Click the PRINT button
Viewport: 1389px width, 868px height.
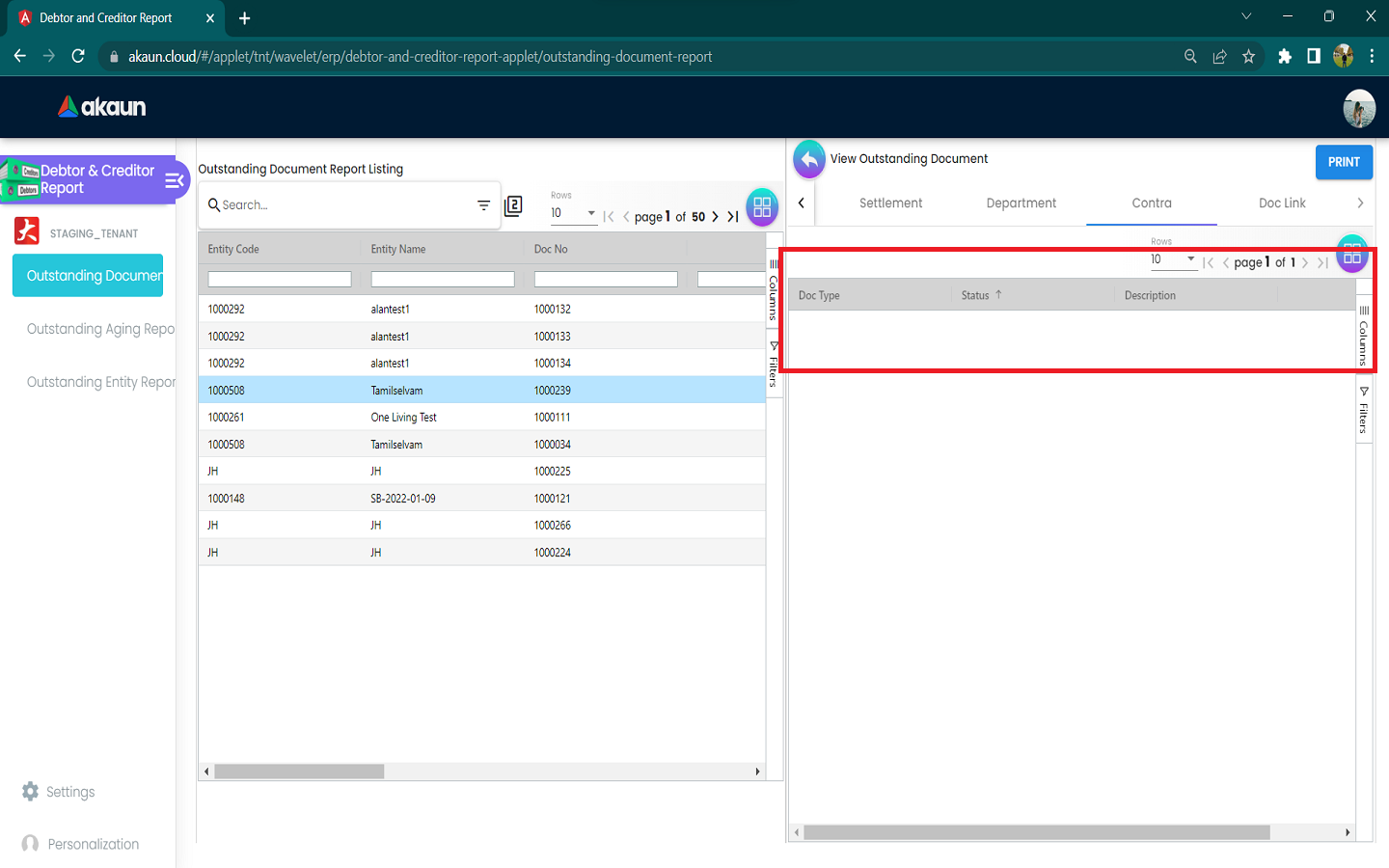(1343, 162)
